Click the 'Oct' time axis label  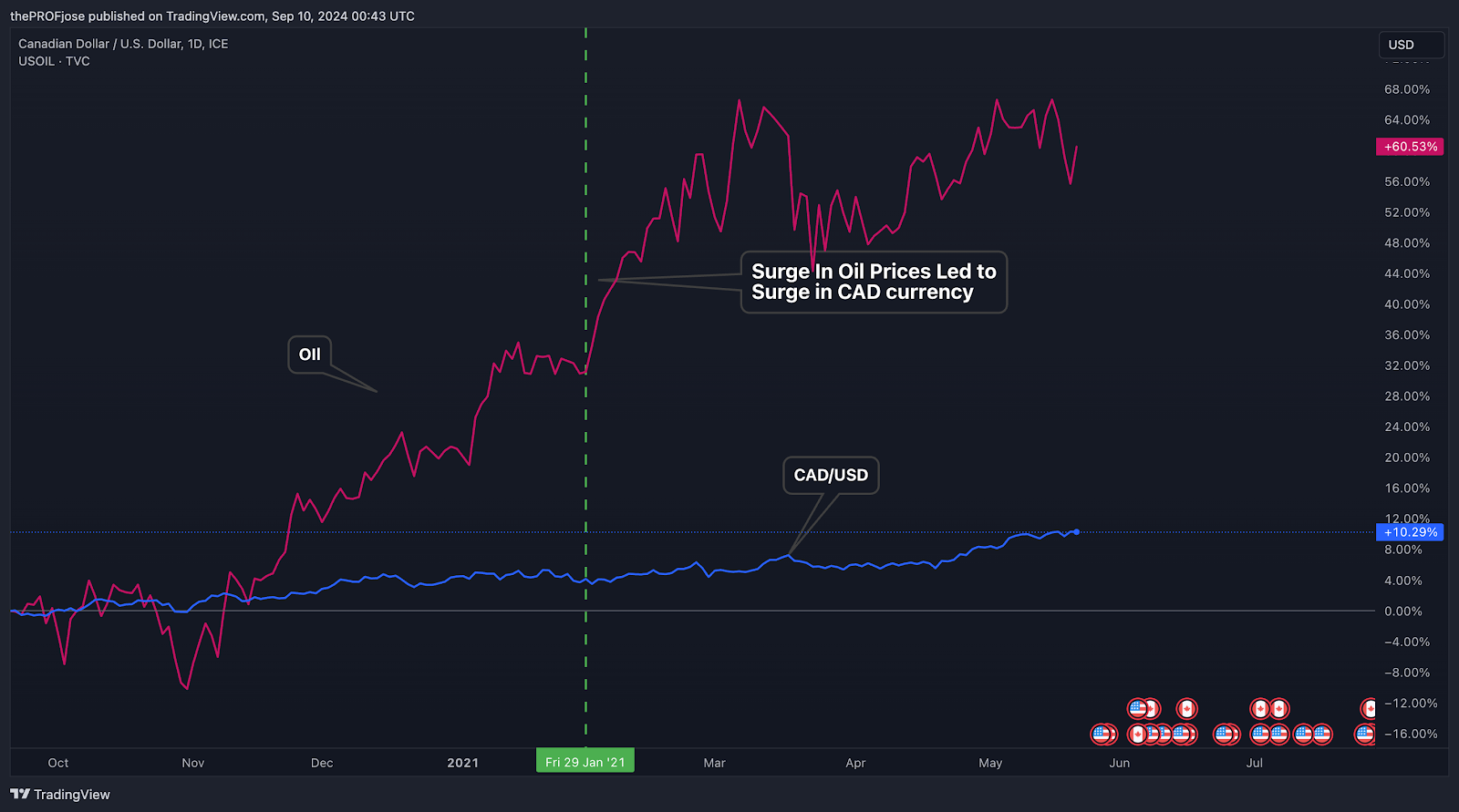58,763
